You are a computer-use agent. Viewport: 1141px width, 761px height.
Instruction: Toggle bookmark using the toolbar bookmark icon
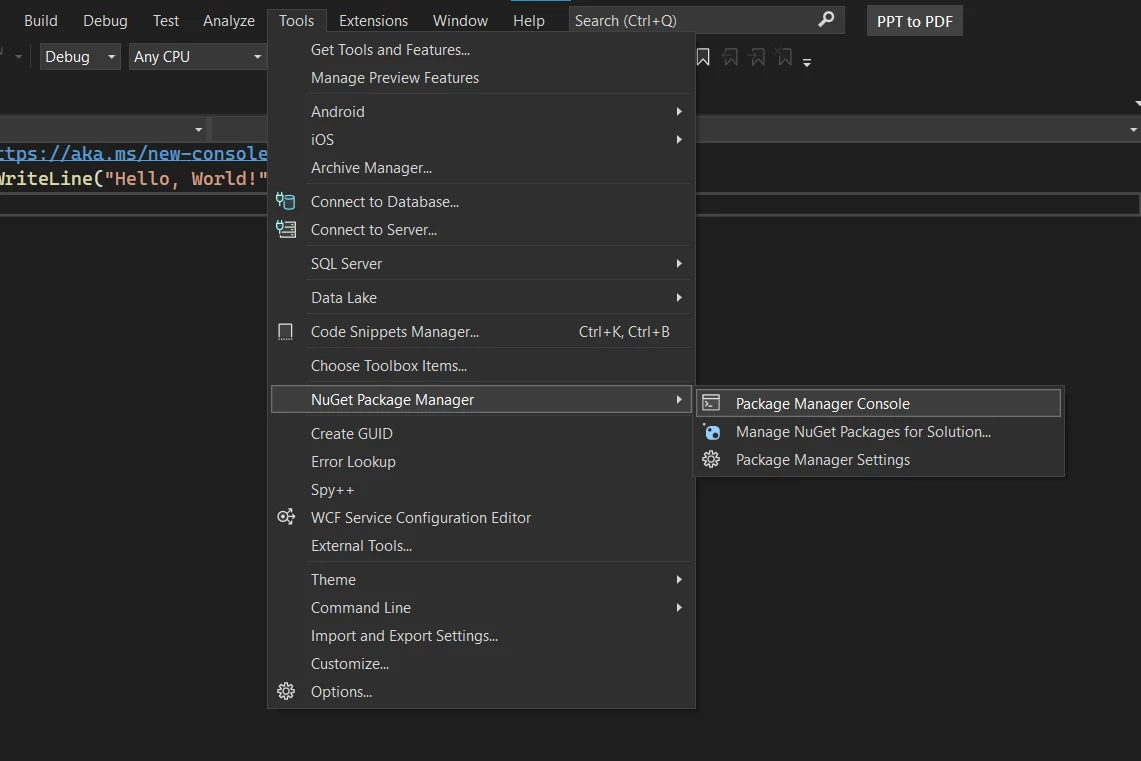(x=703, y=58)
